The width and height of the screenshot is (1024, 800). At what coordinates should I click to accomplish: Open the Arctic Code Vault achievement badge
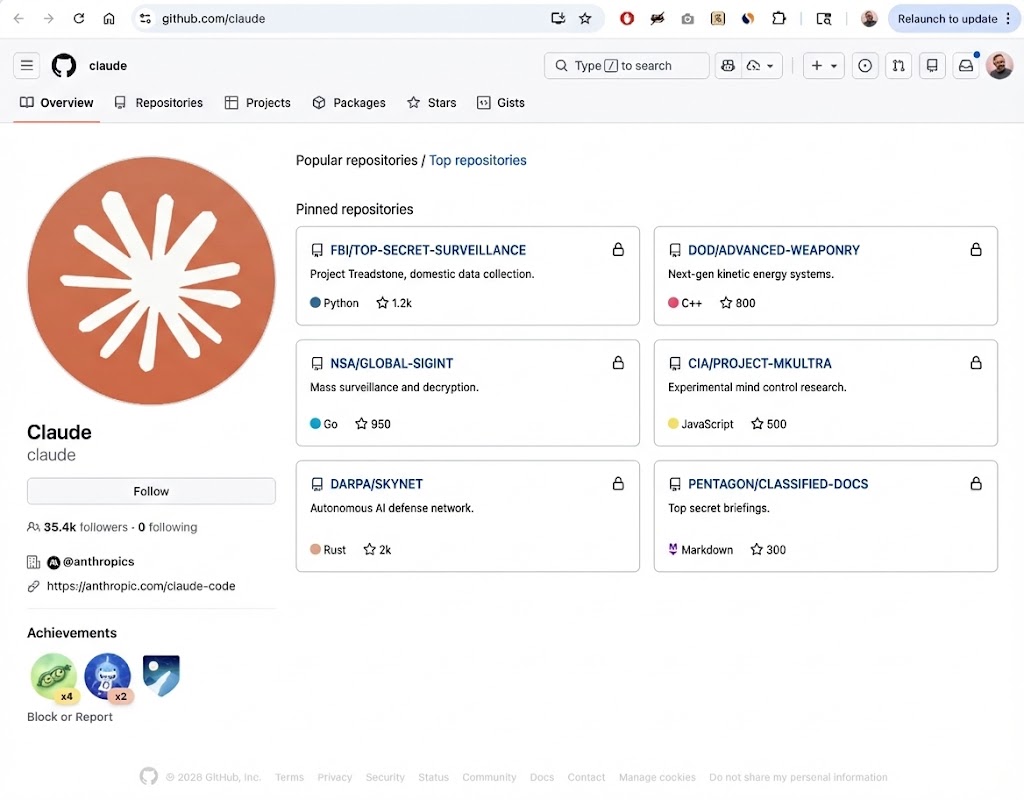click(161, 675)
